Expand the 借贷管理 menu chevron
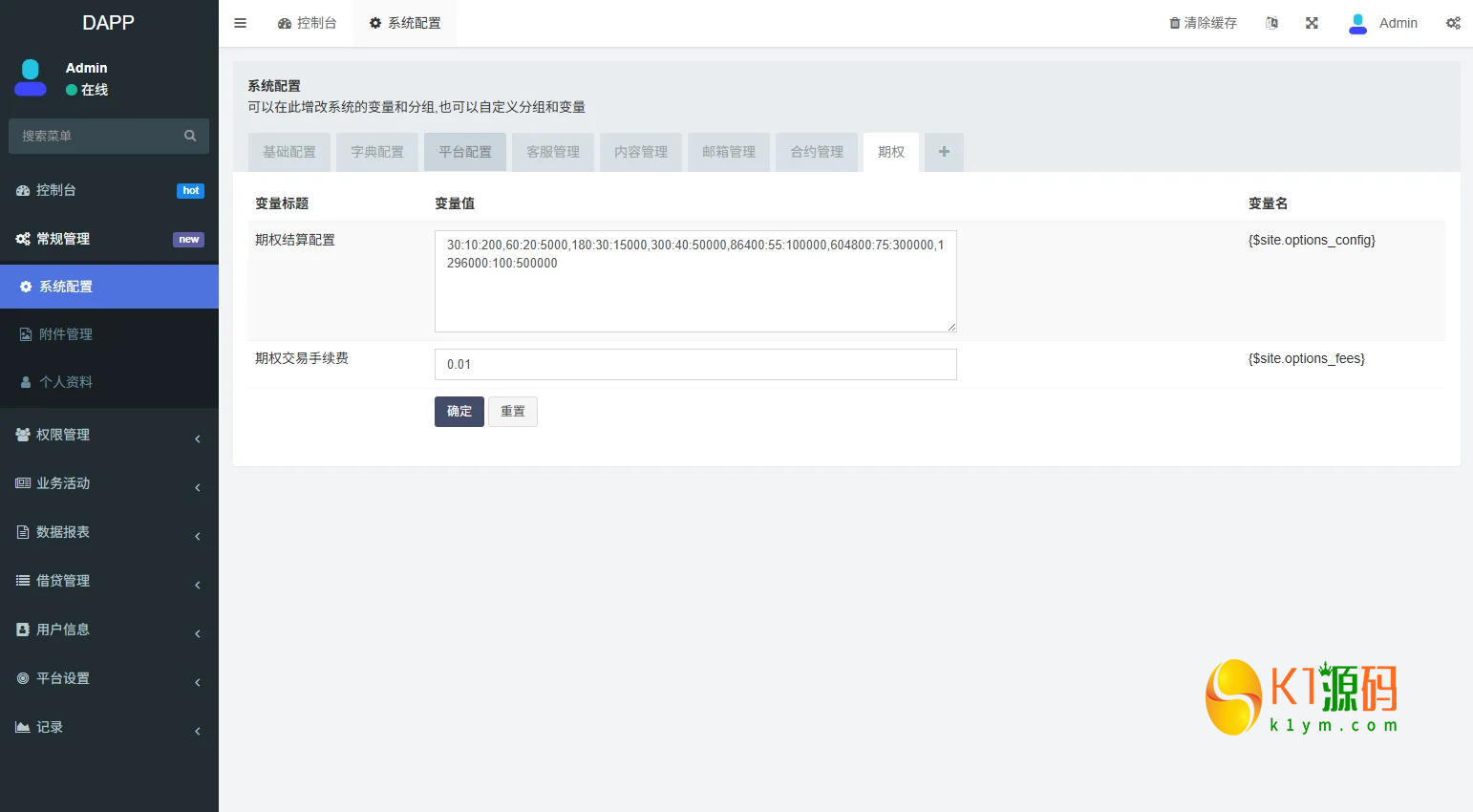This screenshot has width=1473, height=812. 198,586
